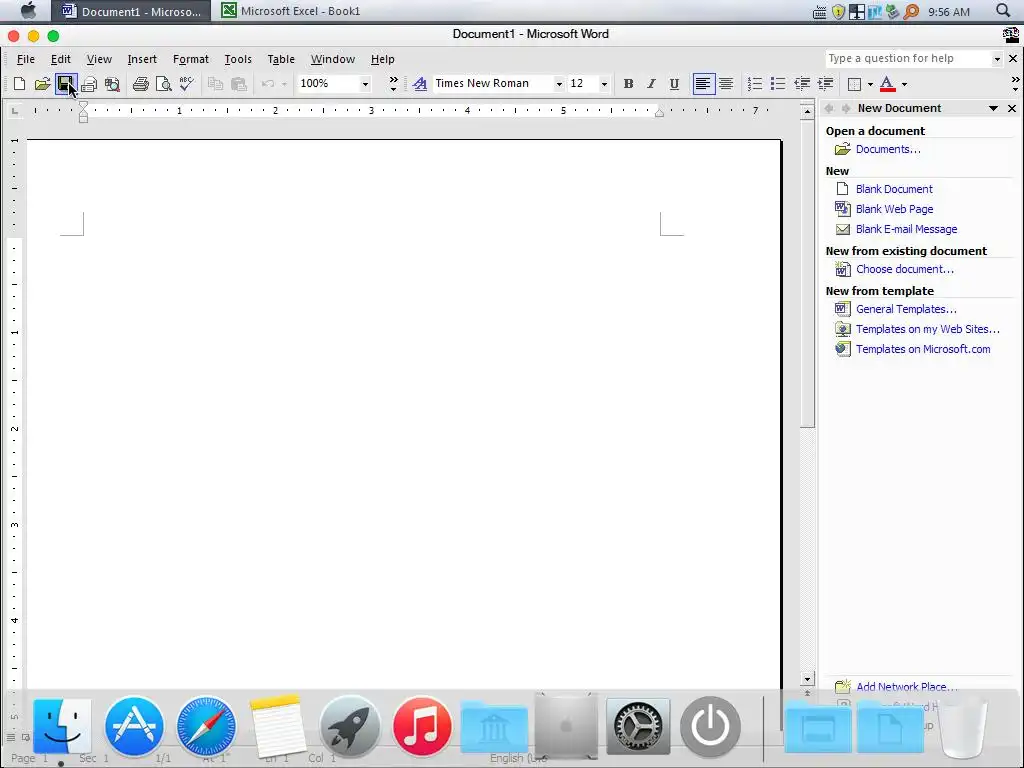
Task: Launch Safari from the dock
Action: click(x=206, y=726)
